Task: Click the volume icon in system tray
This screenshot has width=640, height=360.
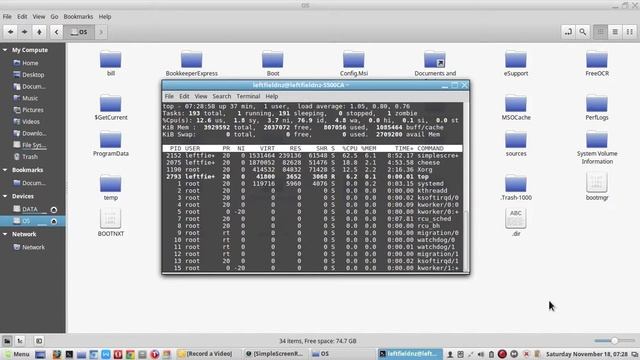Action: pyautogui.click(x=481, y=354)
